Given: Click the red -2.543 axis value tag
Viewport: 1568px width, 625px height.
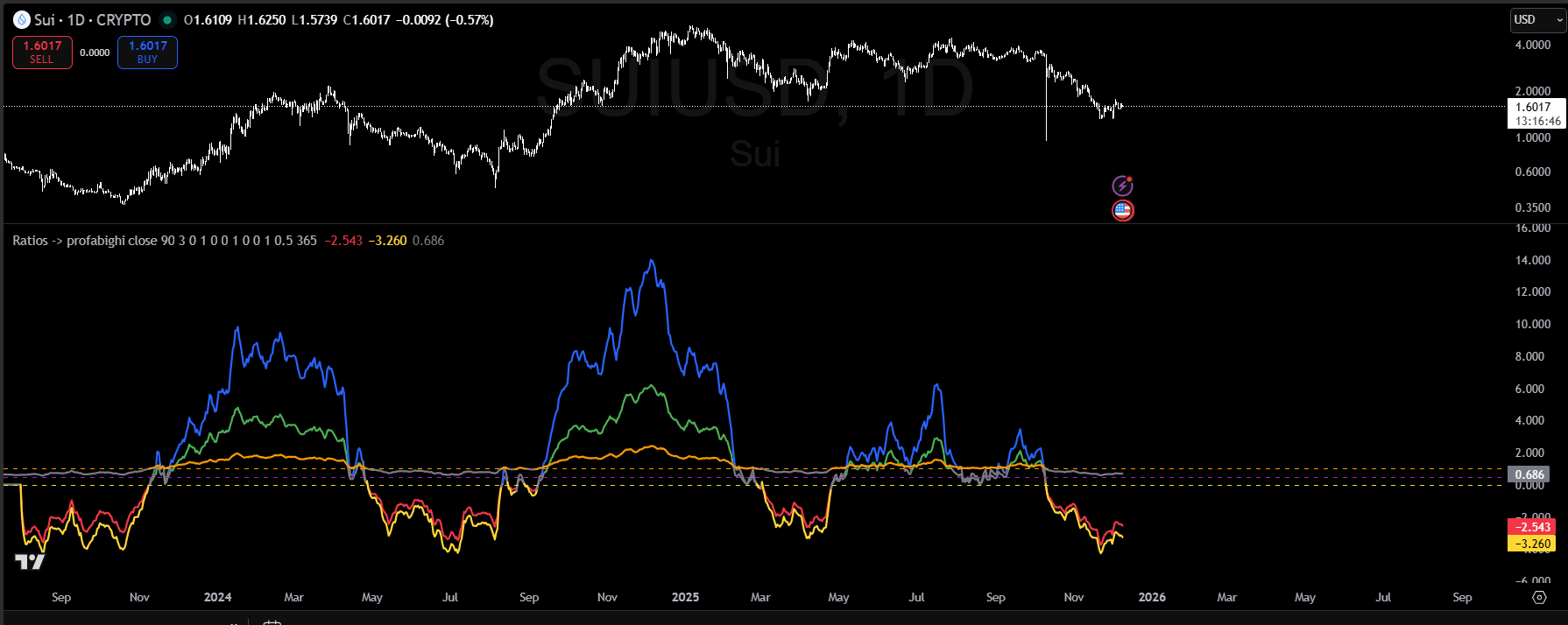Looking at the screenshot, I should pyautogui.click(x=1532, y=526).
